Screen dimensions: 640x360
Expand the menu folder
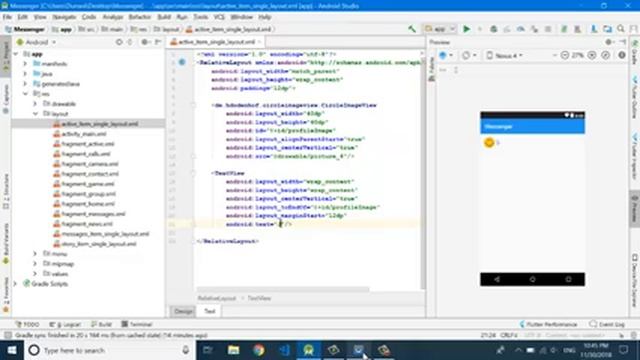click(x=36, y=254)
